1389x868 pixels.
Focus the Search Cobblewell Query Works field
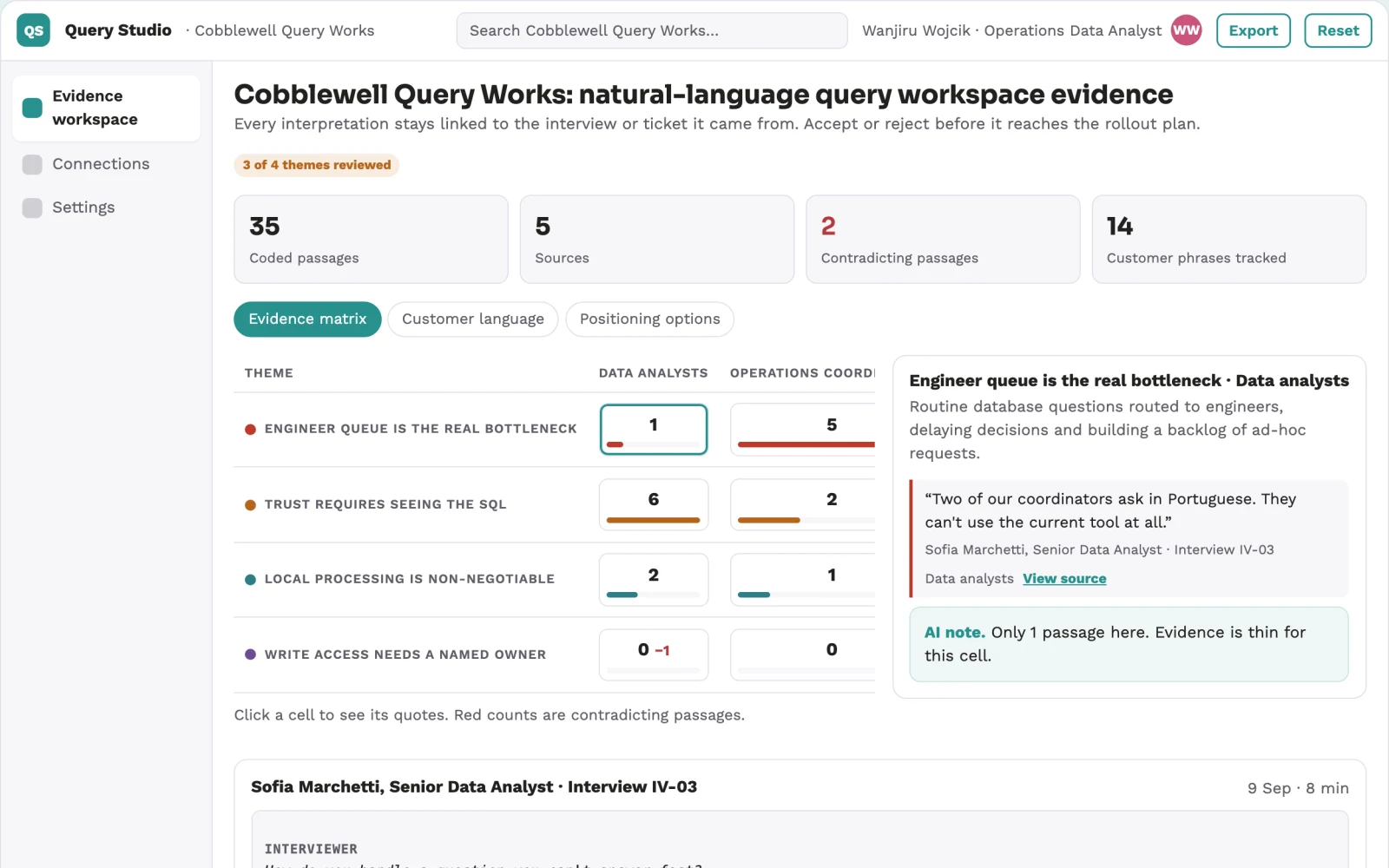tap(652, 30)
